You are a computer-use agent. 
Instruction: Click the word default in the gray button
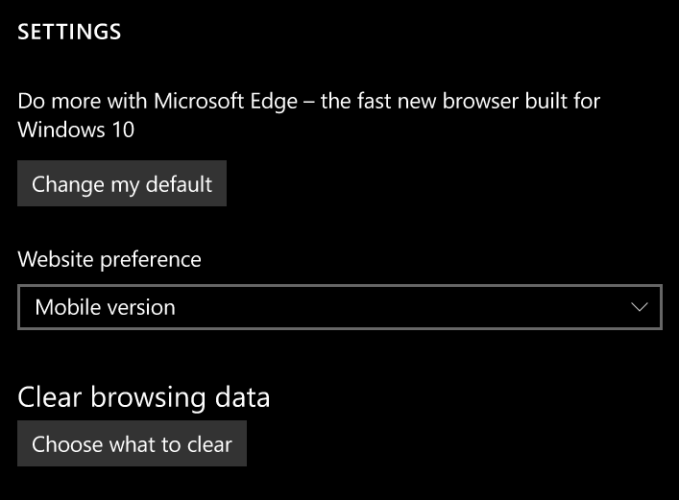click(179, 184)
